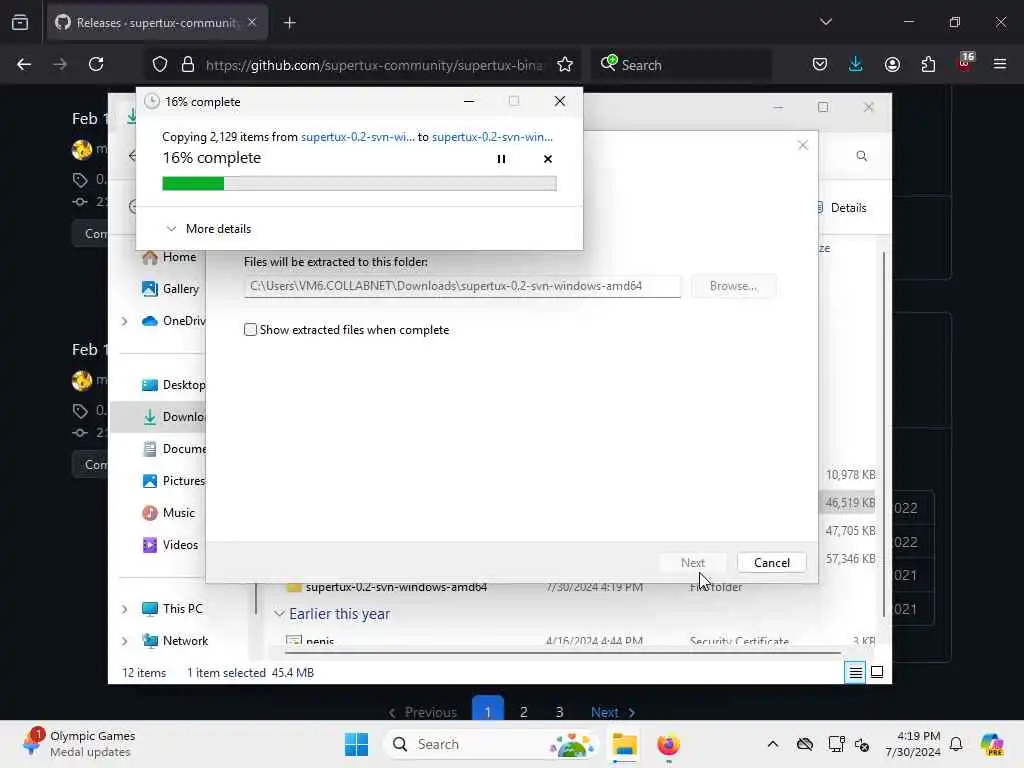Click the Explorer vertical scrollbar

884,434
